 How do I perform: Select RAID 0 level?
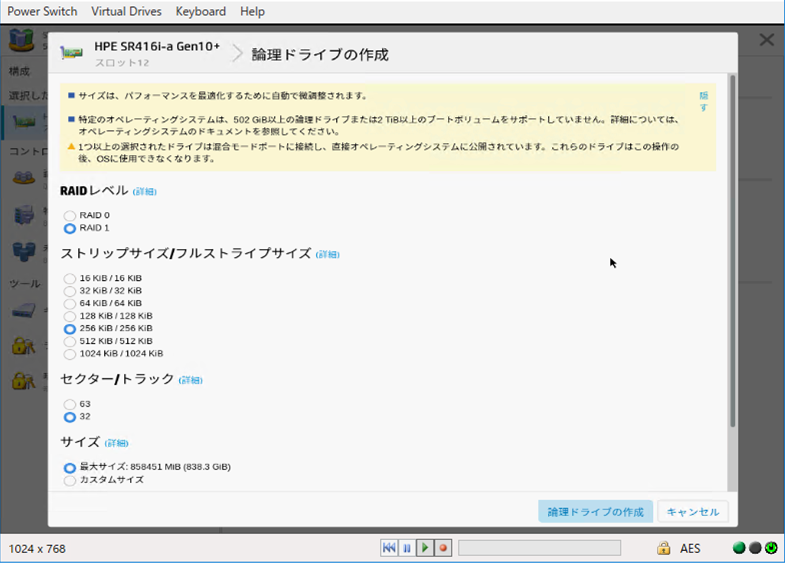(x=70, y=215)
